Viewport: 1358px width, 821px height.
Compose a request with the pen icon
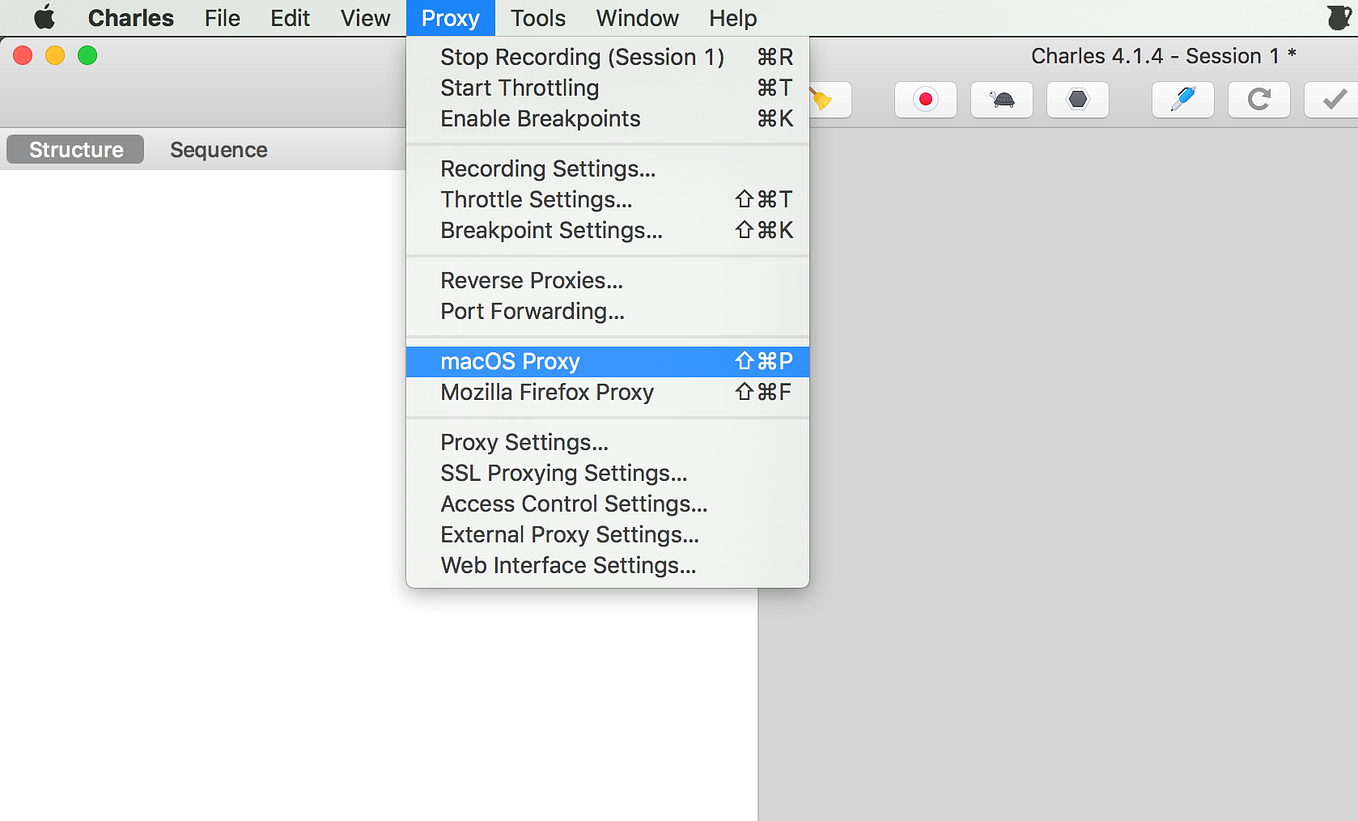click(1183, 99)
